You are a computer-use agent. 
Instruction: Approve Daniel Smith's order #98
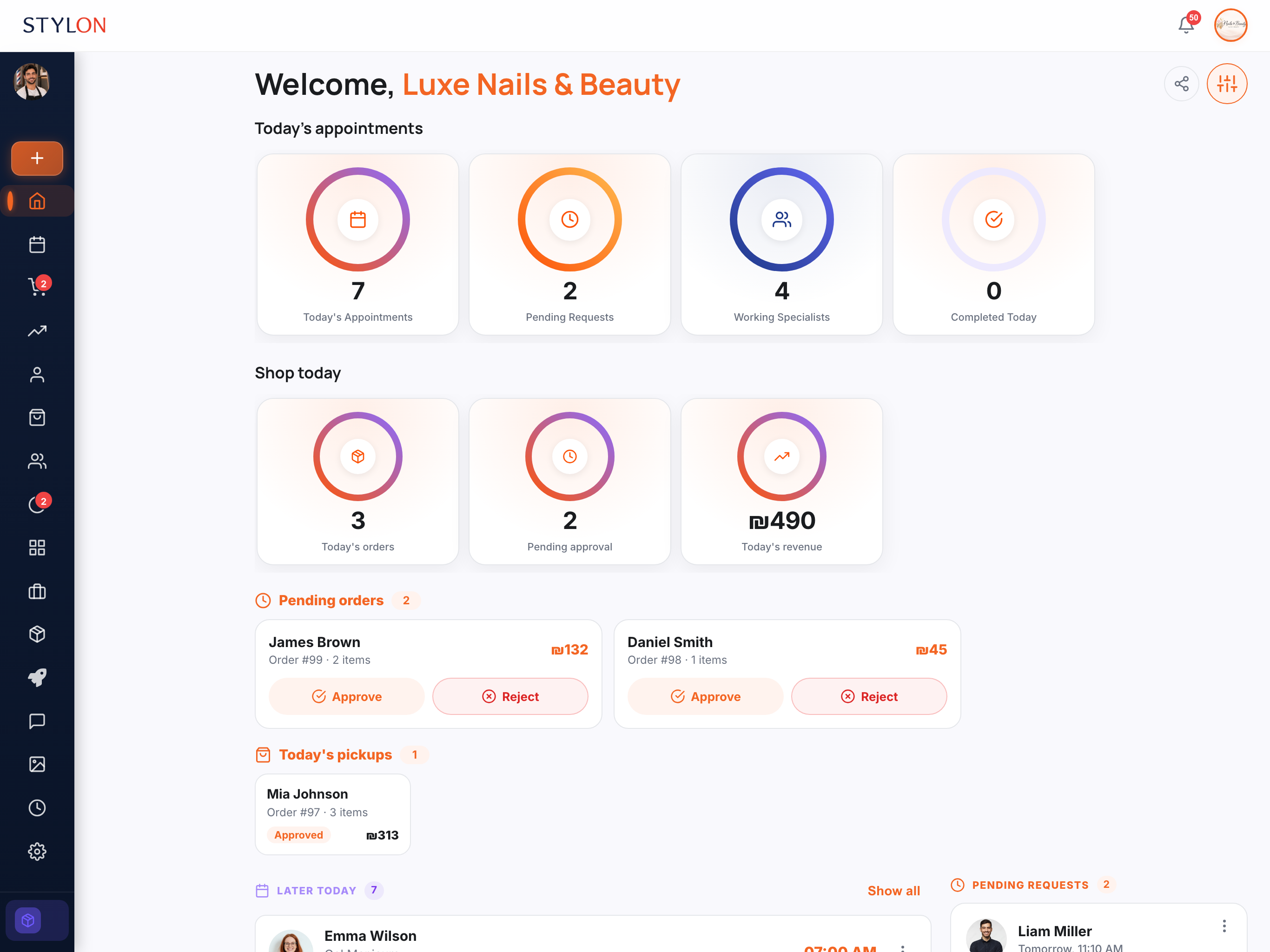706,696
